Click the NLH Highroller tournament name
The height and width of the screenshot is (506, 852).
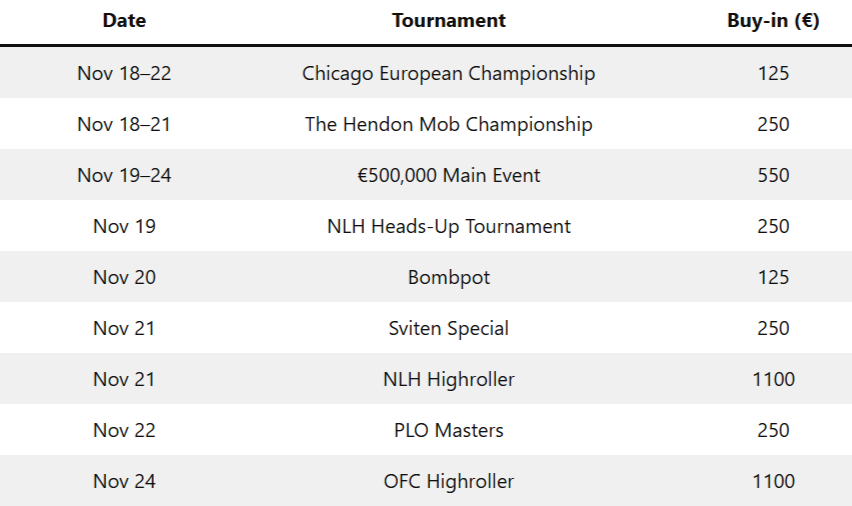click(x=448, y=379)
